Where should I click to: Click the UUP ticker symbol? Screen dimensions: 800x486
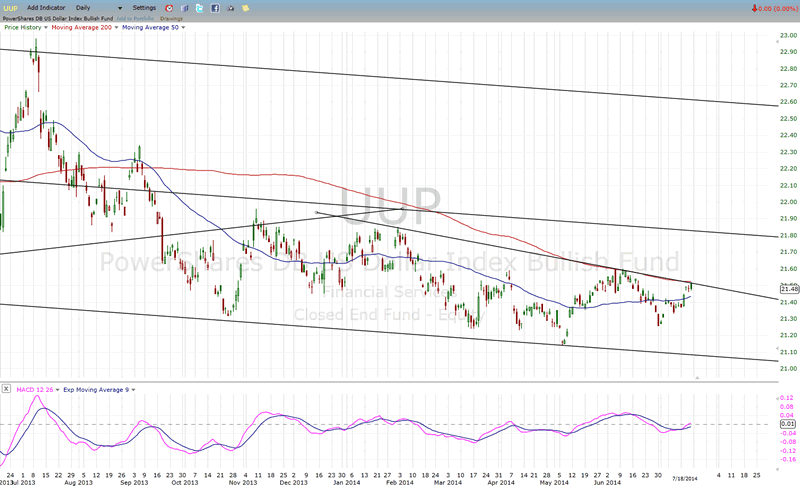(10, 8)
